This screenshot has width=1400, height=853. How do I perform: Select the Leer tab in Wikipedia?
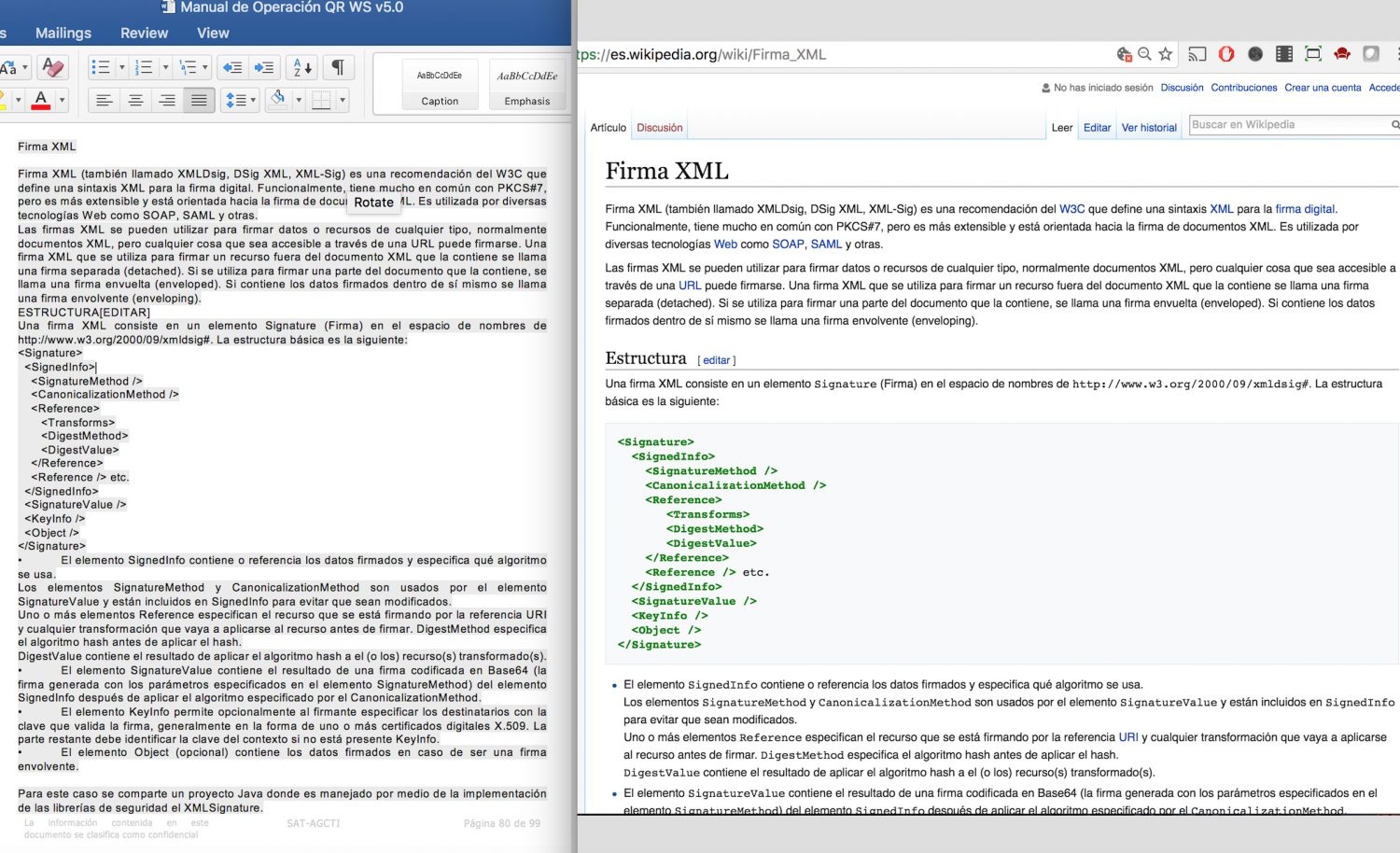(x=1062, y=128)
